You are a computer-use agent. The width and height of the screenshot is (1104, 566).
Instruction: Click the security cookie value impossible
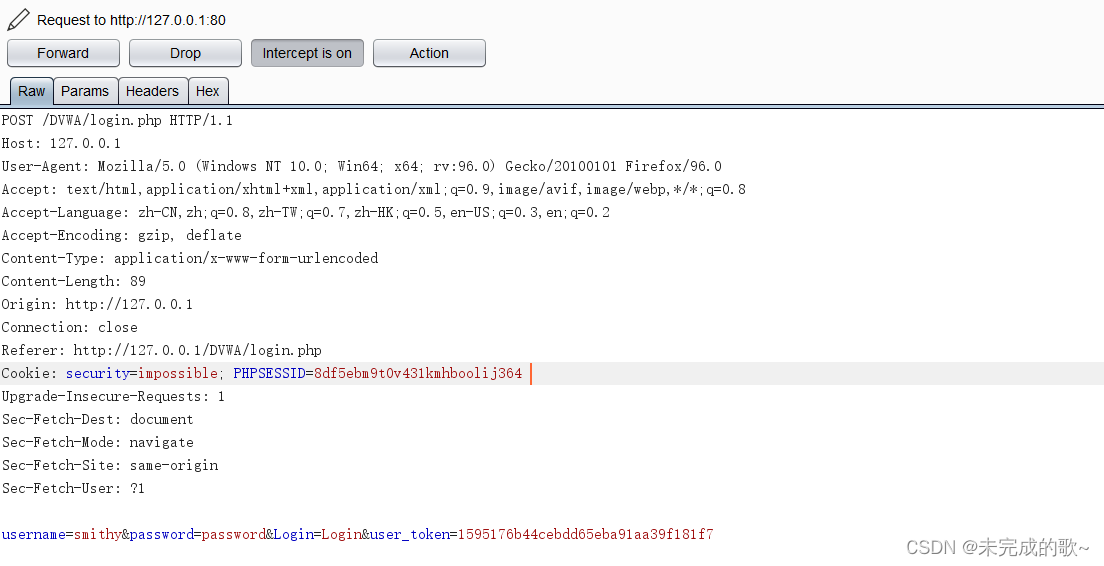point(177,373)
